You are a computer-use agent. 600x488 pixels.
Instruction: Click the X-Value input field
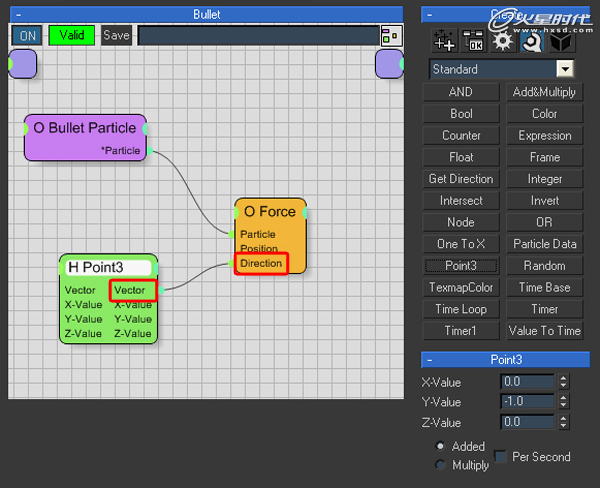click(527, 382)
